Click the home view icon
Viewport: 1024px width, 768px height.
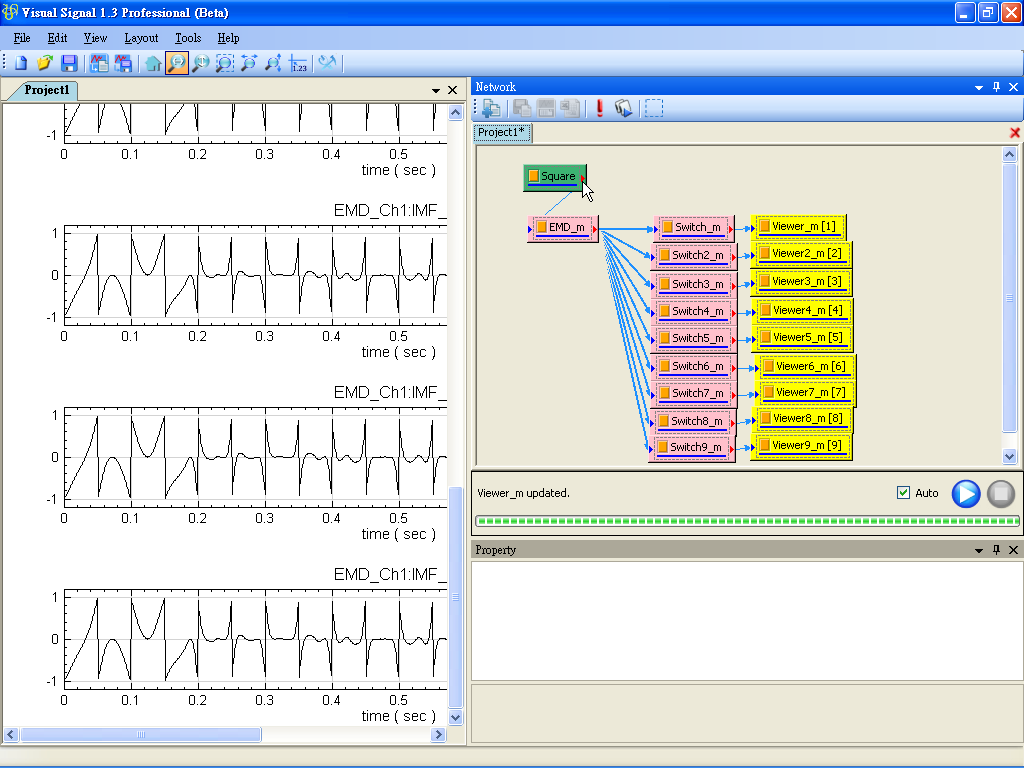pos(153,64)
